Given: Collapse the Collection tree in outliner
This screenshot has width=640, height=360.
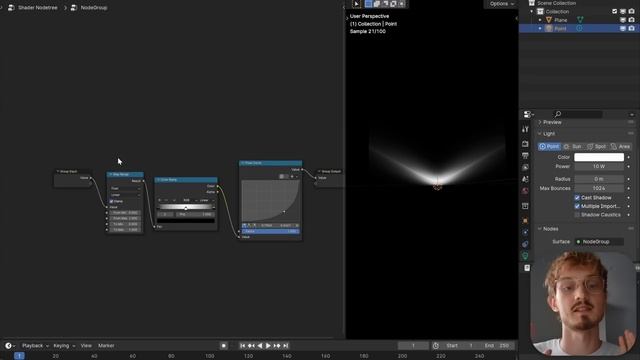Looking at the screenshot, I should click(532, 11).
